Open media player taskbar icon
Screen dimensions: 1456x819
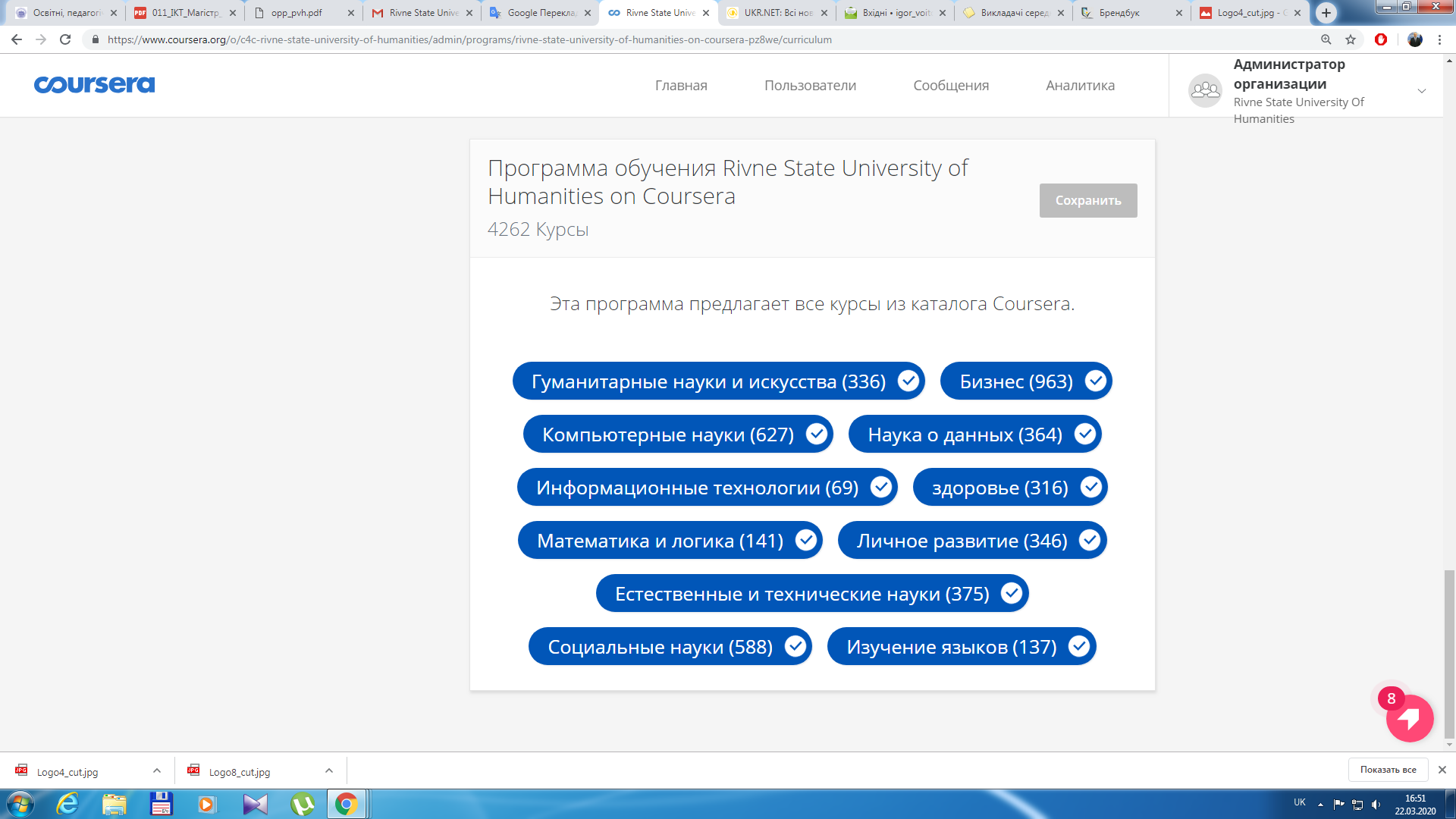(207, 804)
